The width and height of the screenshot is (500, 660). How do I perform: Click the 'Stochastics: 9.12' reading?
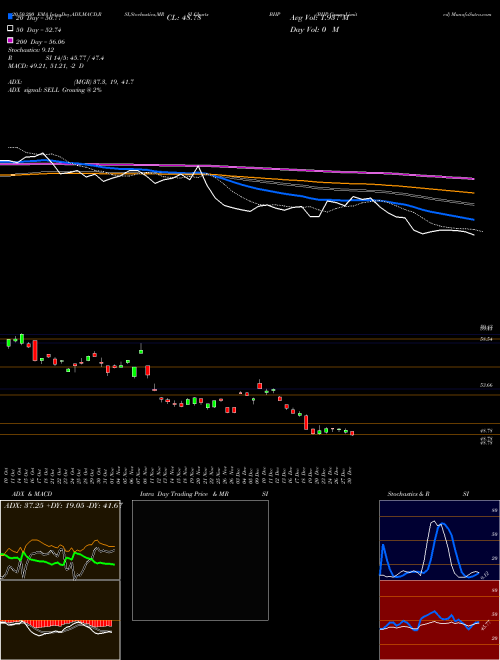click(x=31, y=50)
